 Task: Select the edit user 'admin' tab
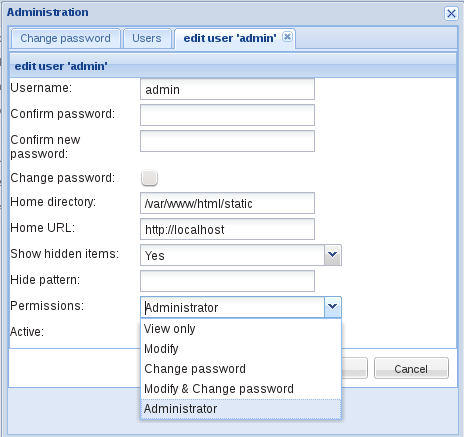coord(230,39)
